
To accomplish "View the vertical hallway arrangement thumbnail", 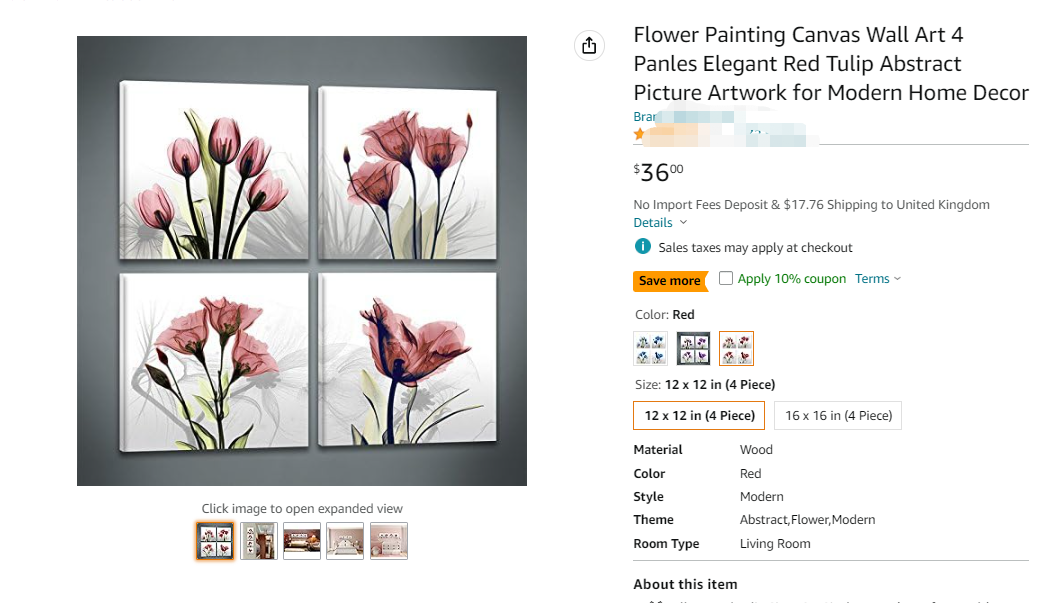I will [259, 541].
